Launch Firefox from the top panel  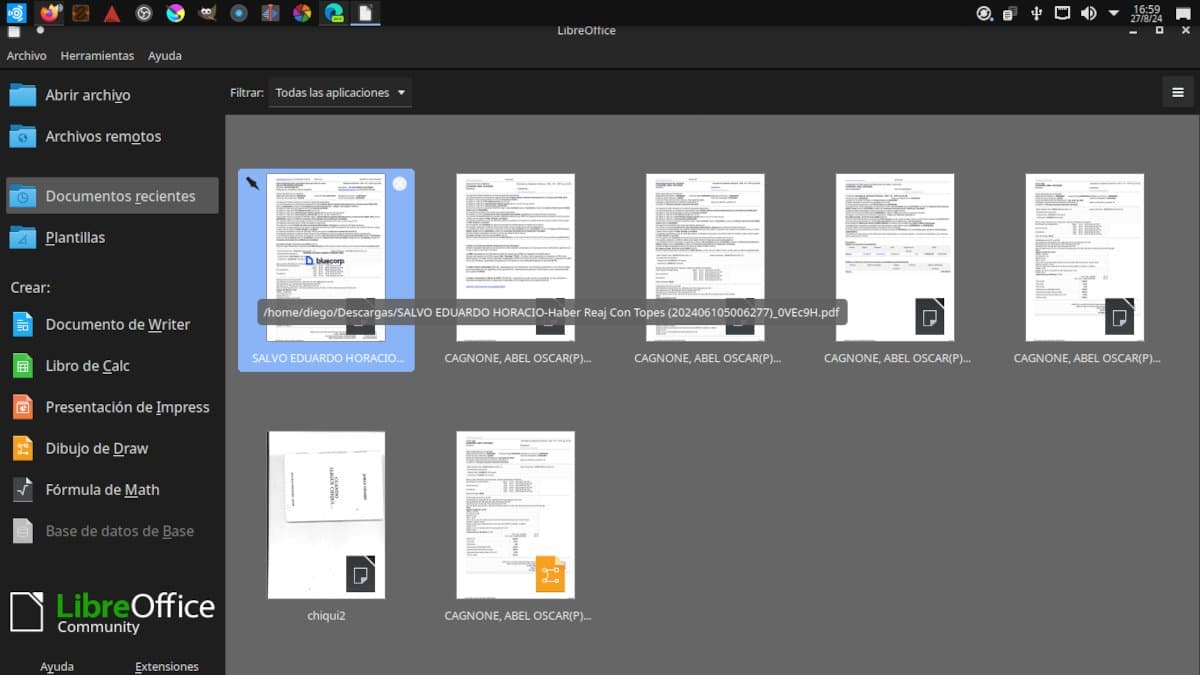click(49, 13)
